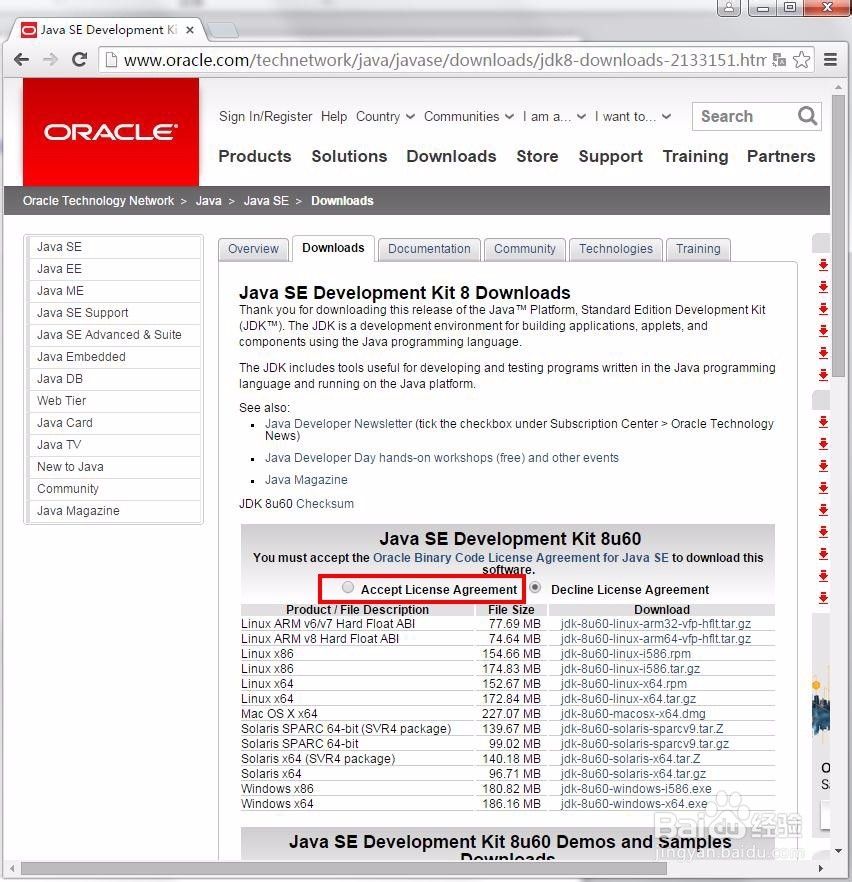852x882 pixels.
Task: Switch to the Community tab
Action: [x=525, y=249]
